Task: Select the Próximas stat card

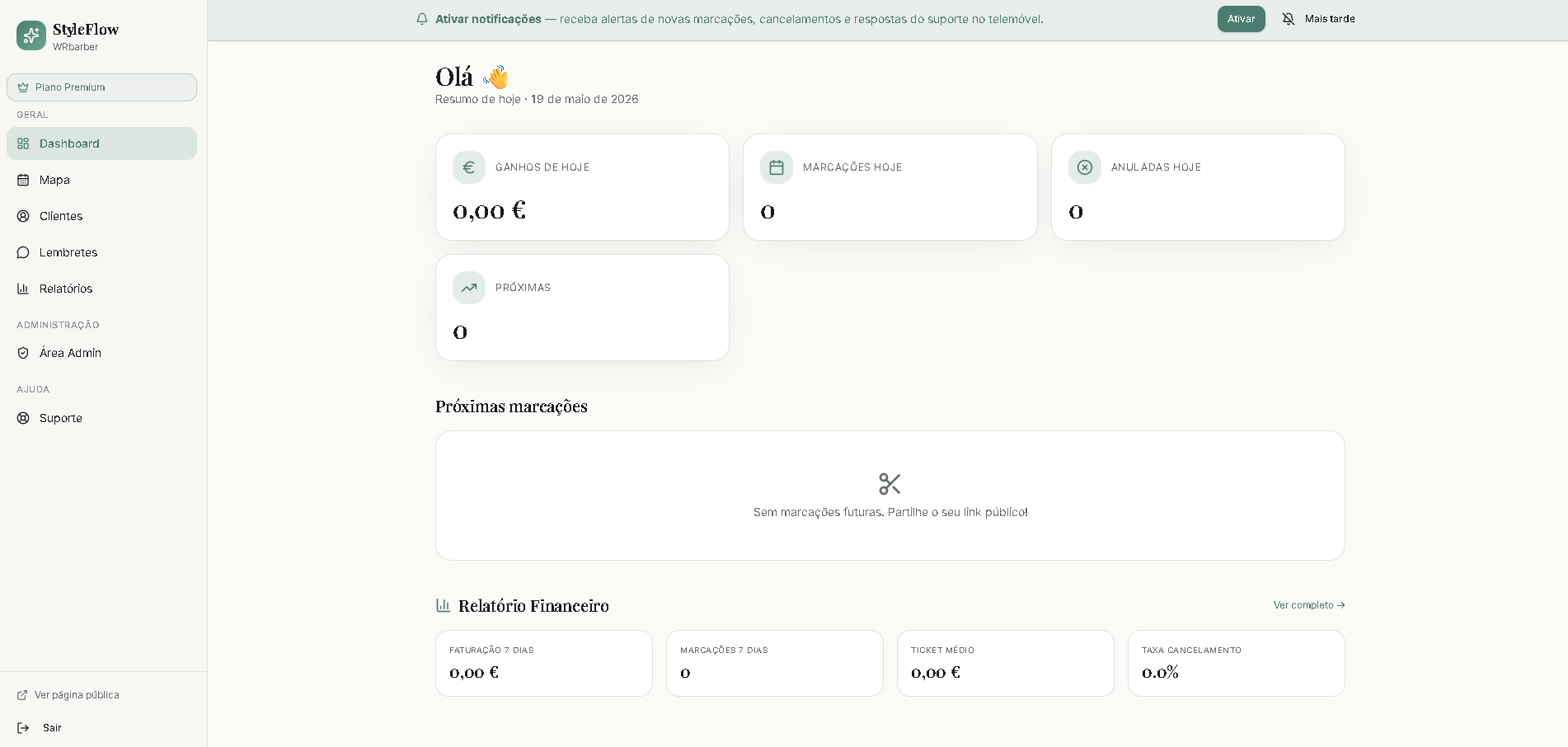Action: (582, 308)
